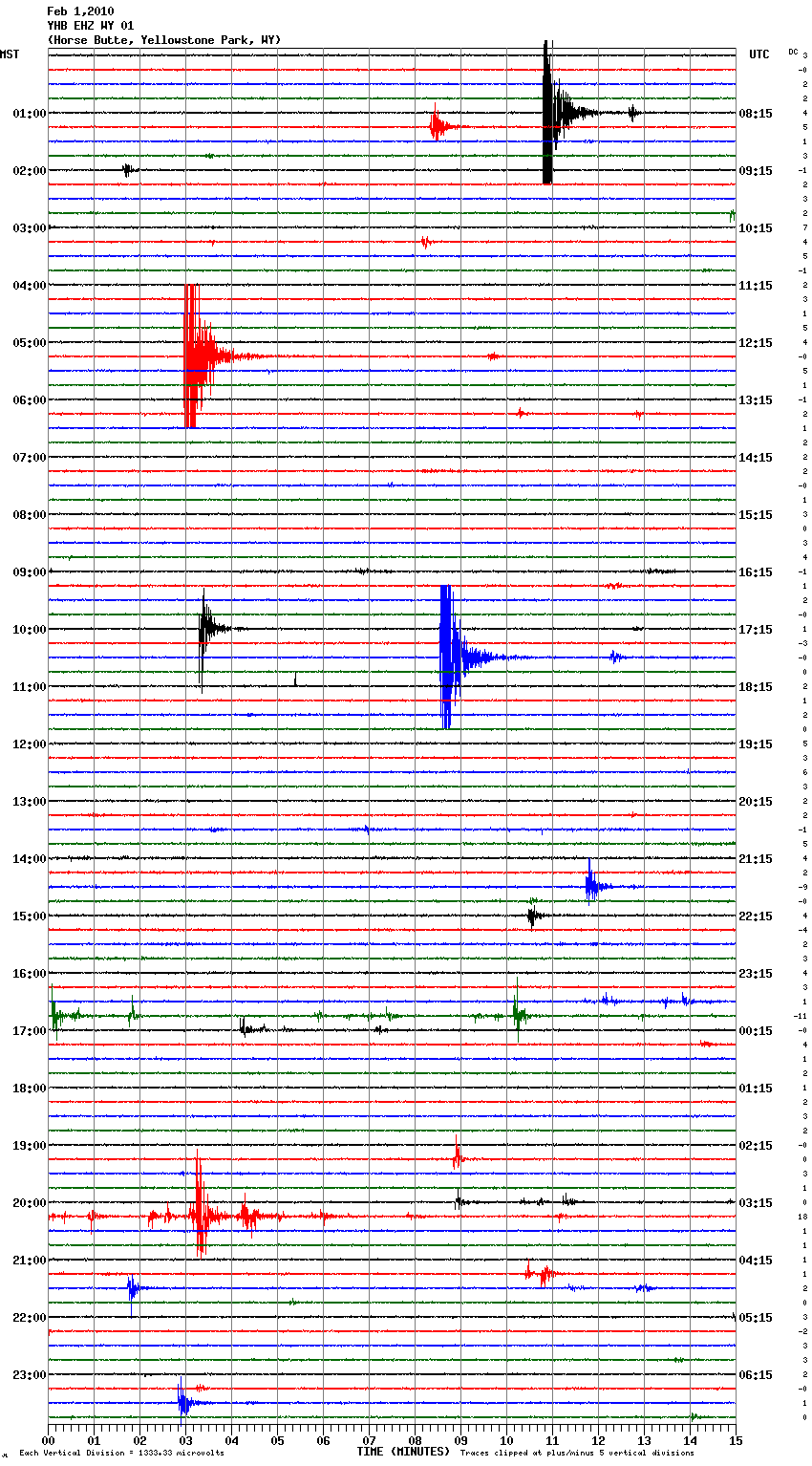Select the '05:00' MST time label
Screen dimensions: 812x1466
click(30, 343)
